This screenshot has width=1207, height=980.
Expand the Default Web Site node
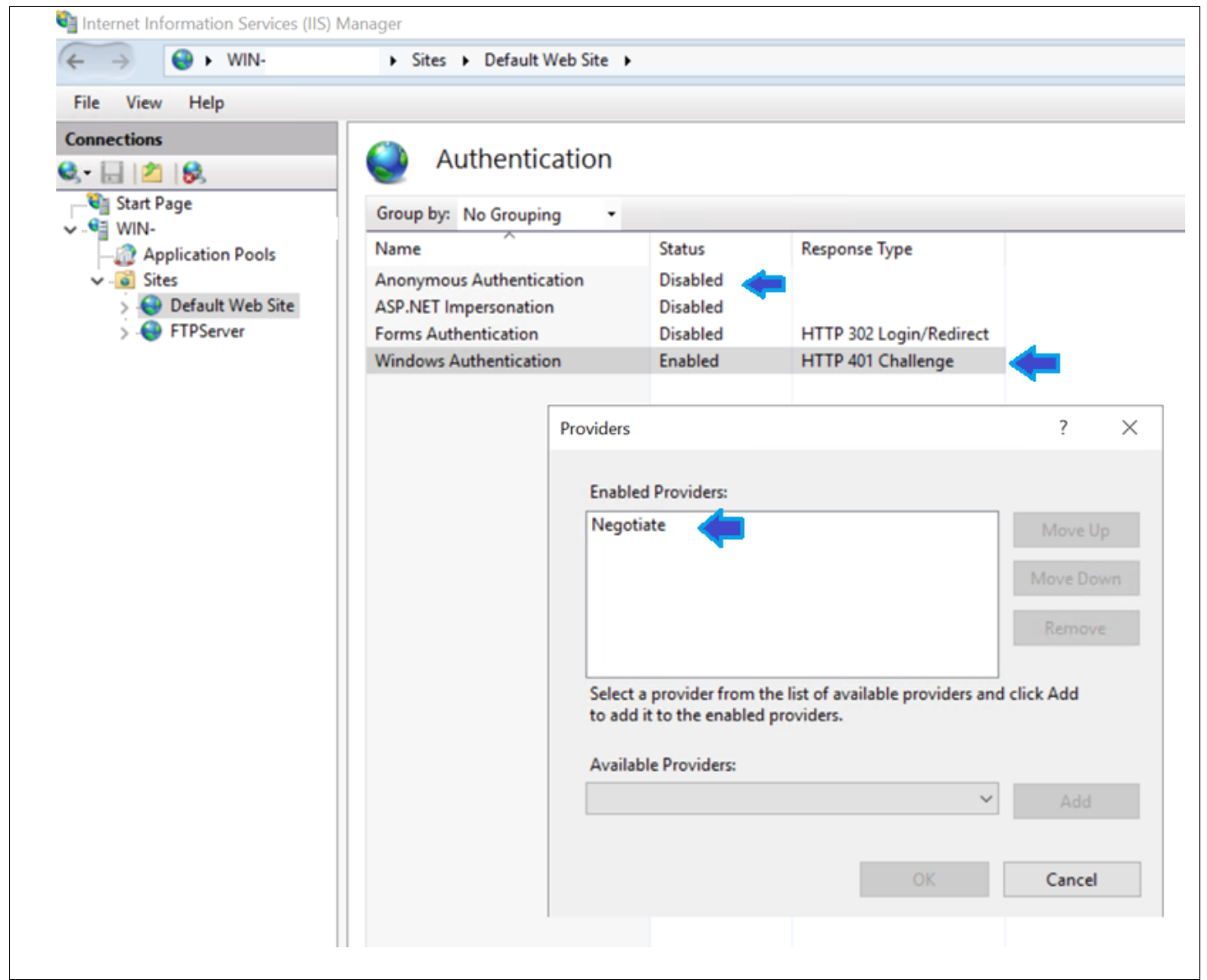click(x=124, y=307)
